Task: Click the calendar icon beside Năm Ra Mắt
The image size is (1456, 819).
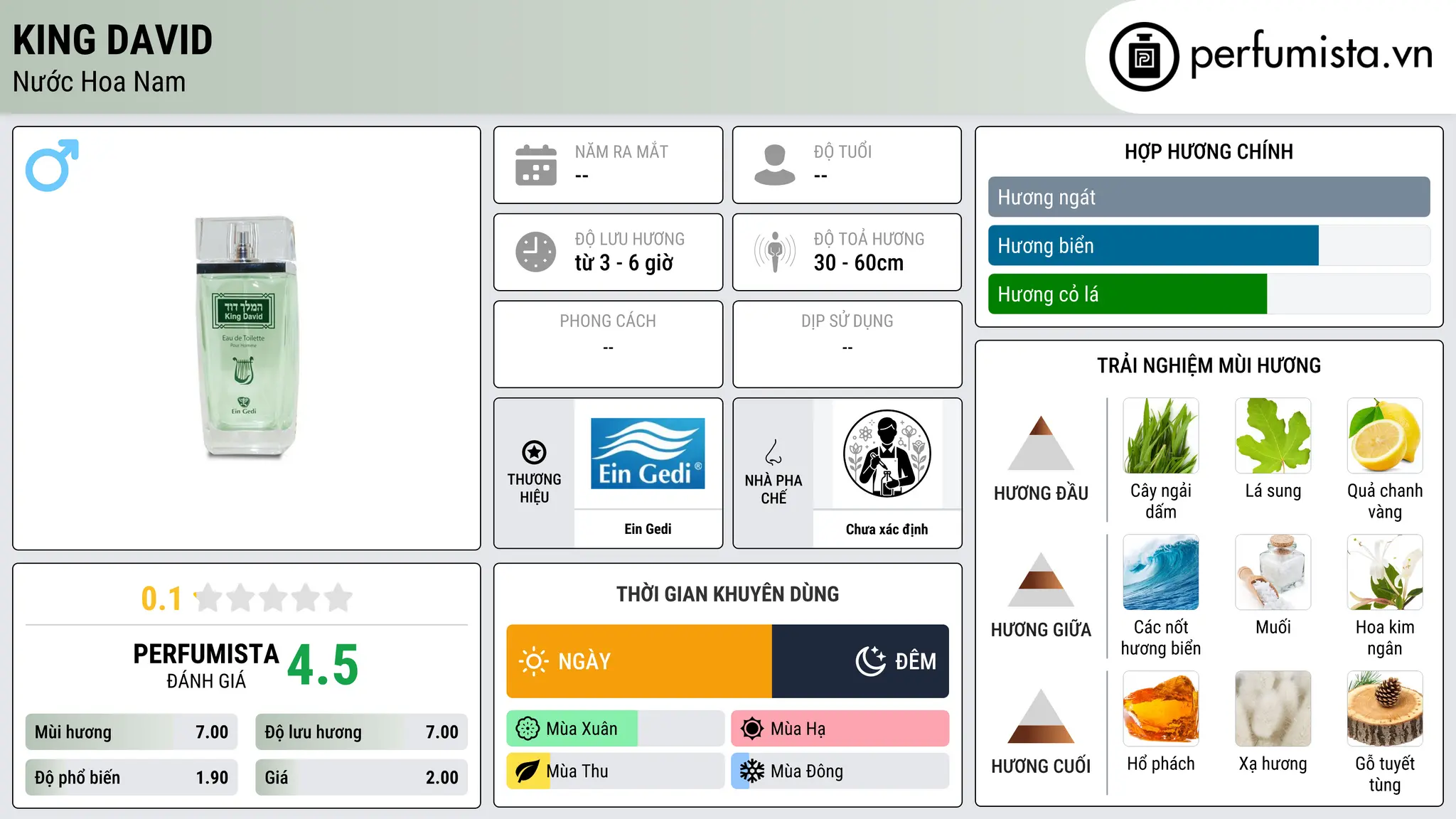Action: coord(536,165)
